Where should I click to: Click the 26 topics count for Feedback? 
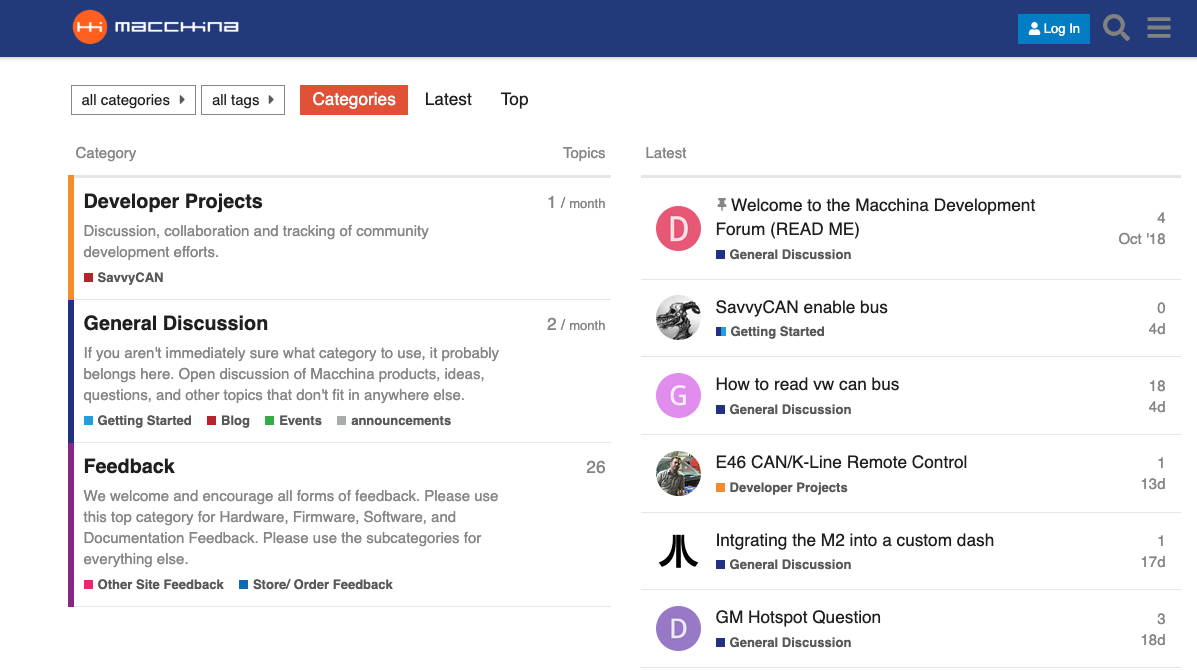click(595, 467)
